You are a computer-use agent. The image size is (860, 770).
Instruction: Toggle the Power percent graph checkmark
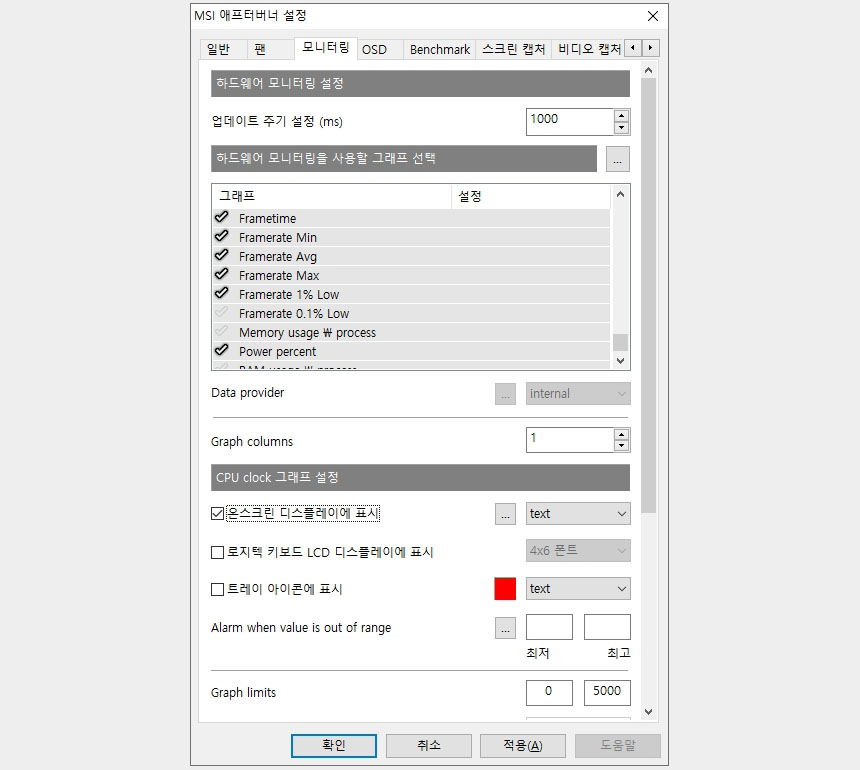pos(222,350)
